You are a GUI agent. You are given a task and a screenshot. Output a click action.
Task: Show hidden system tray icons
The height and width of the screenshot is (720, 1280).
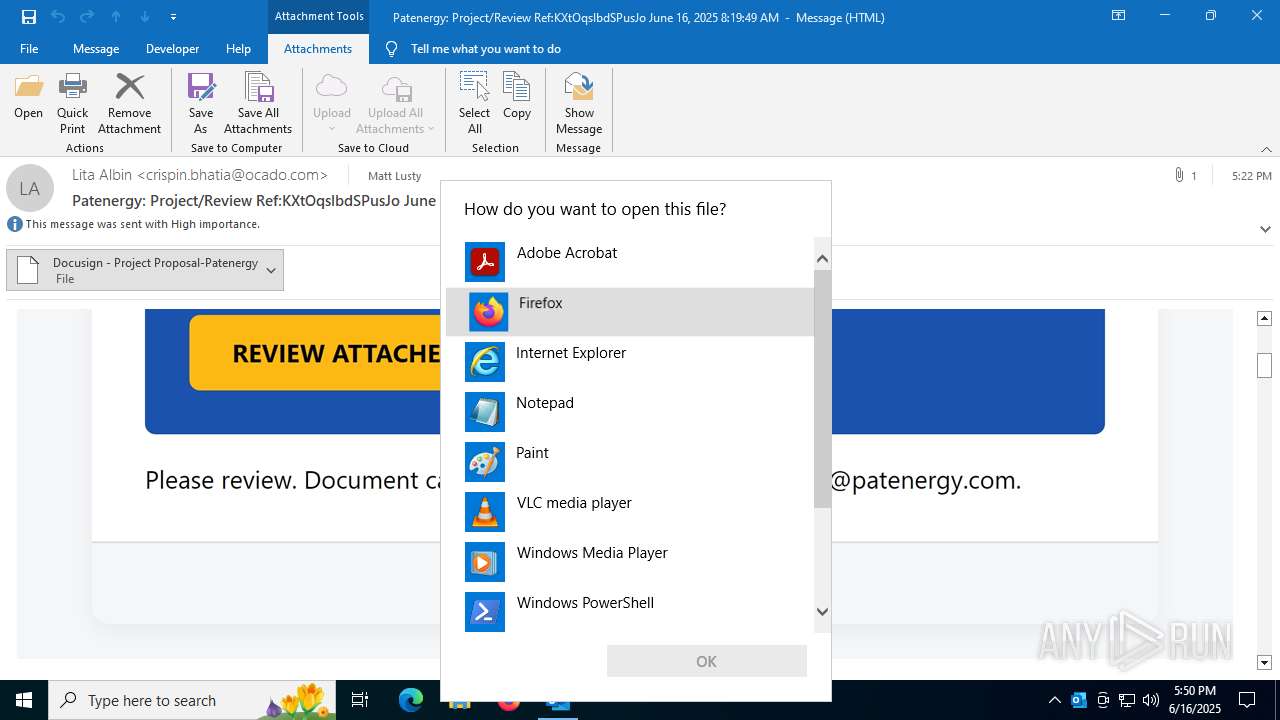[1054, 700]
